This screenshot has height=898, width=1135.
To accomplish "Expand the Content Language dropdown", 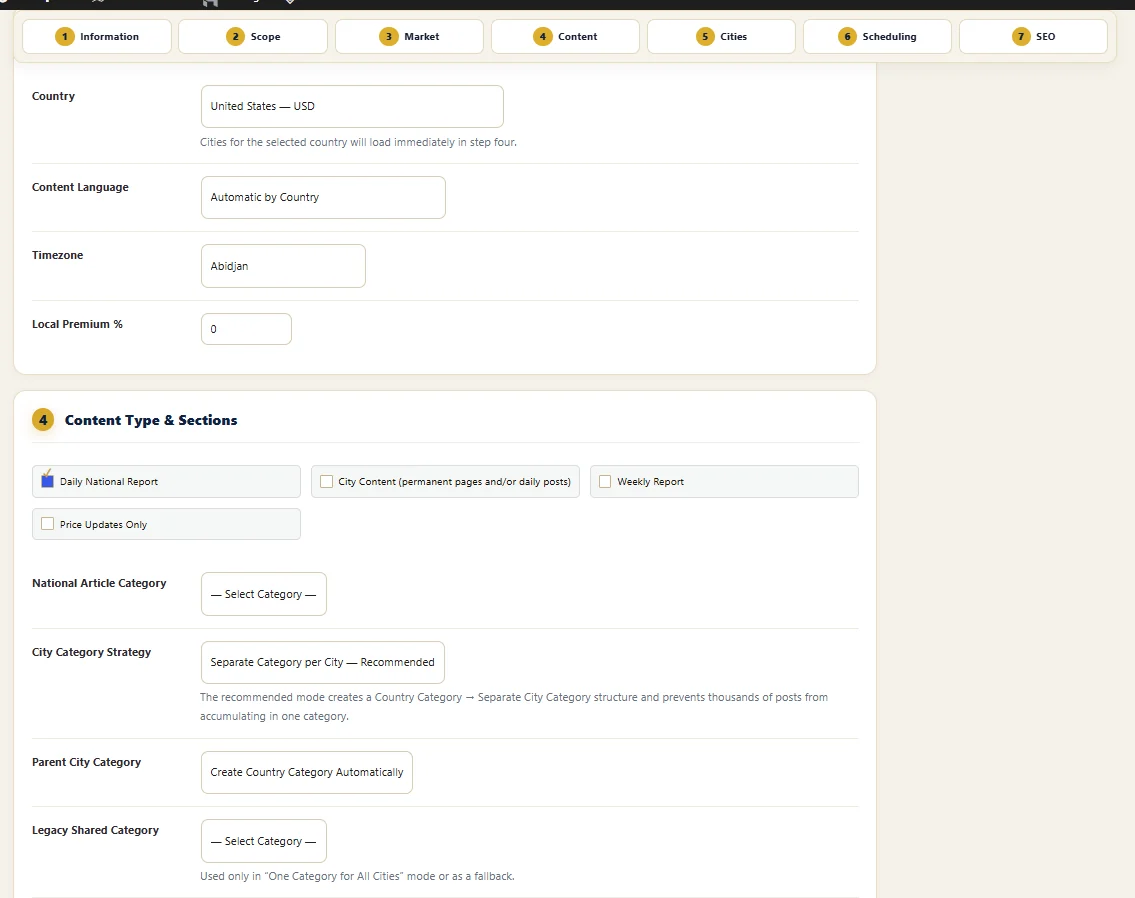I will tap(323, 198).
